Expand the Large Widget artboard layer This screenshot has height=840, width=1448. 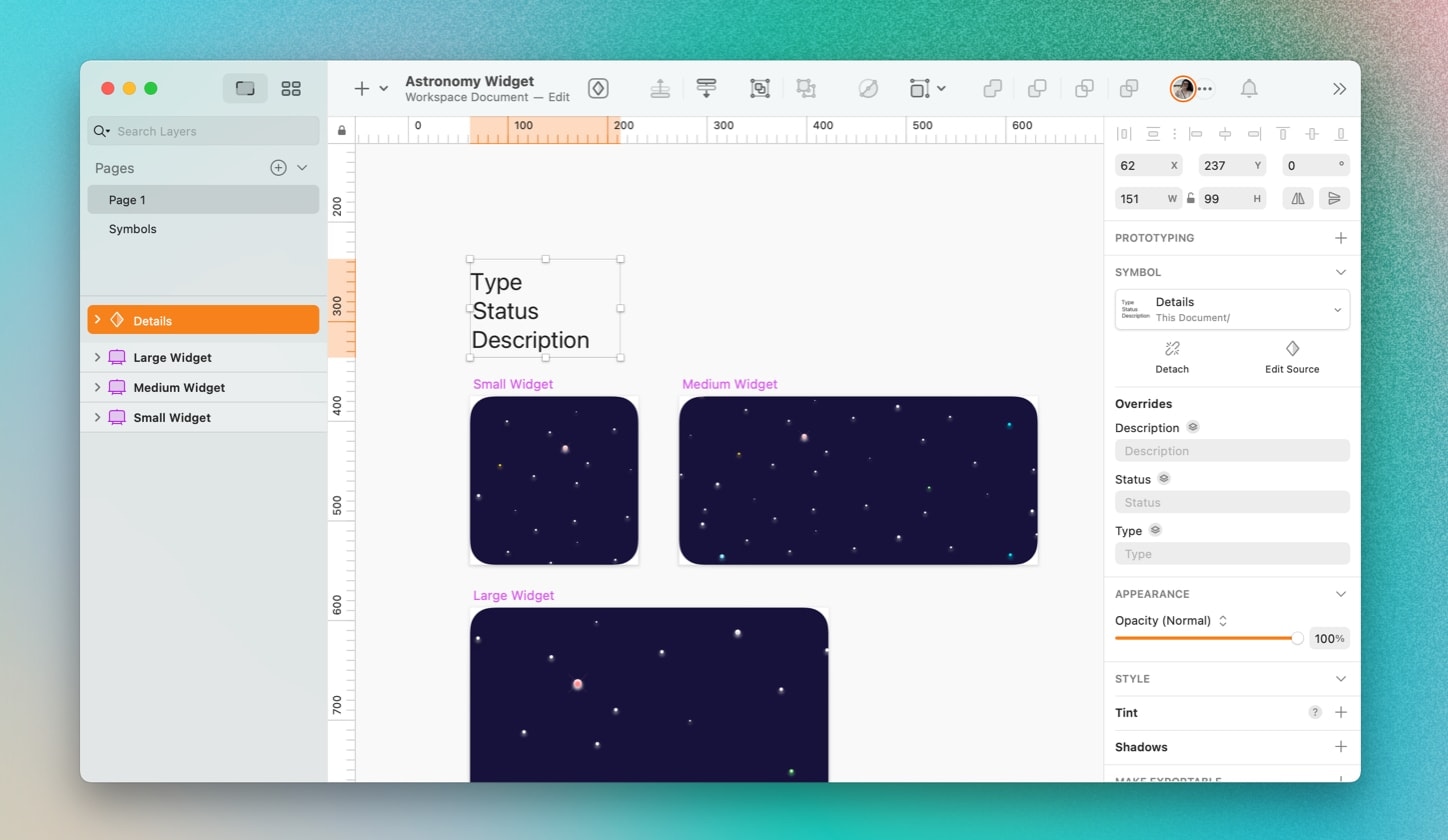[97, 357]
